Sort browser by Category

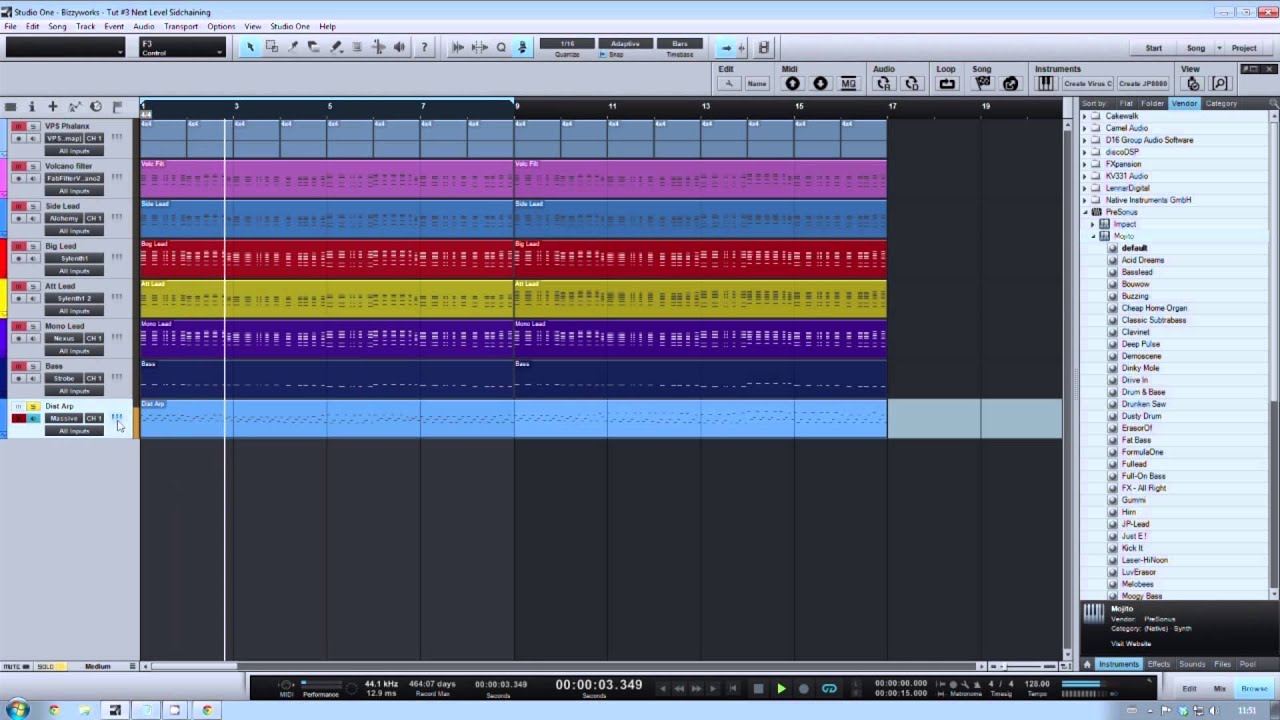pos(1221,104)
